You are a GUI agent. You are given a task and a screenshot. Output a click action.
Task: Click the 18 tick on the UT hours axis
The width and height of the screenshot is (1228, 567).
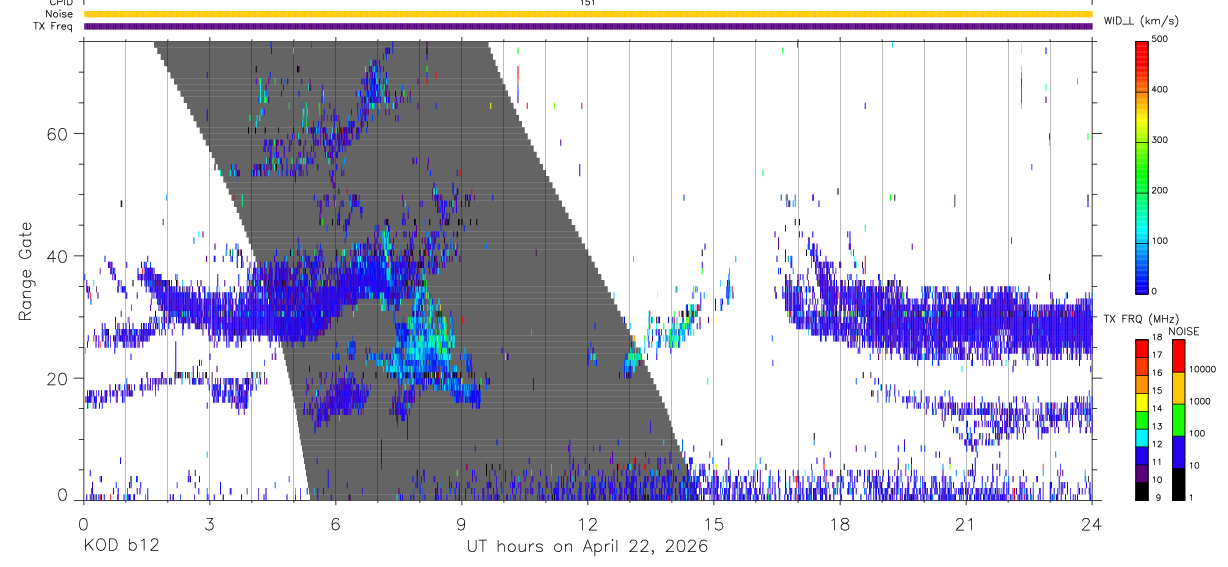pos(840,524)
